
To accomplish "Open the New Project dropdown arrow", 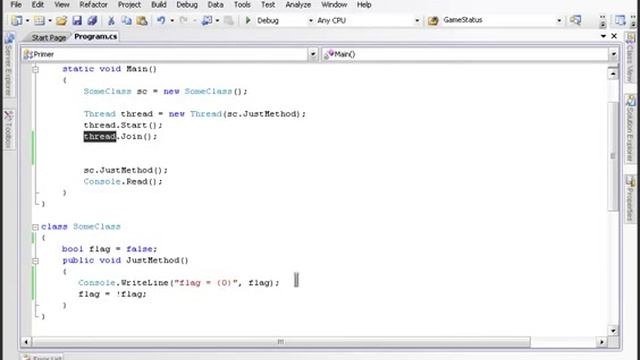I will click(27, 20).
